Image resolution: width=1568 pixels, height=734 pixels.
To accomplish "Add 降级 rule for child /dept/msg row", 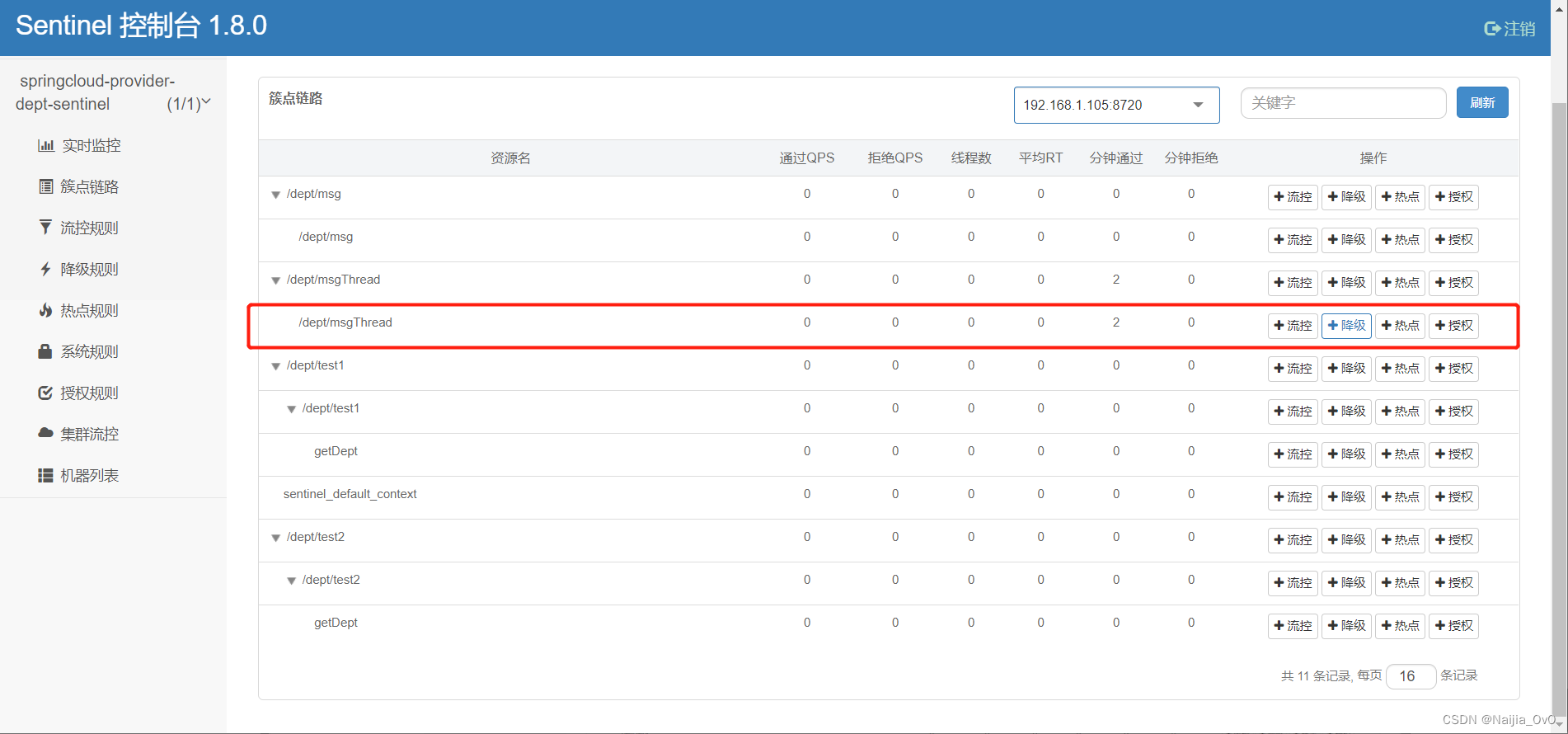I will click(1346, 240).
